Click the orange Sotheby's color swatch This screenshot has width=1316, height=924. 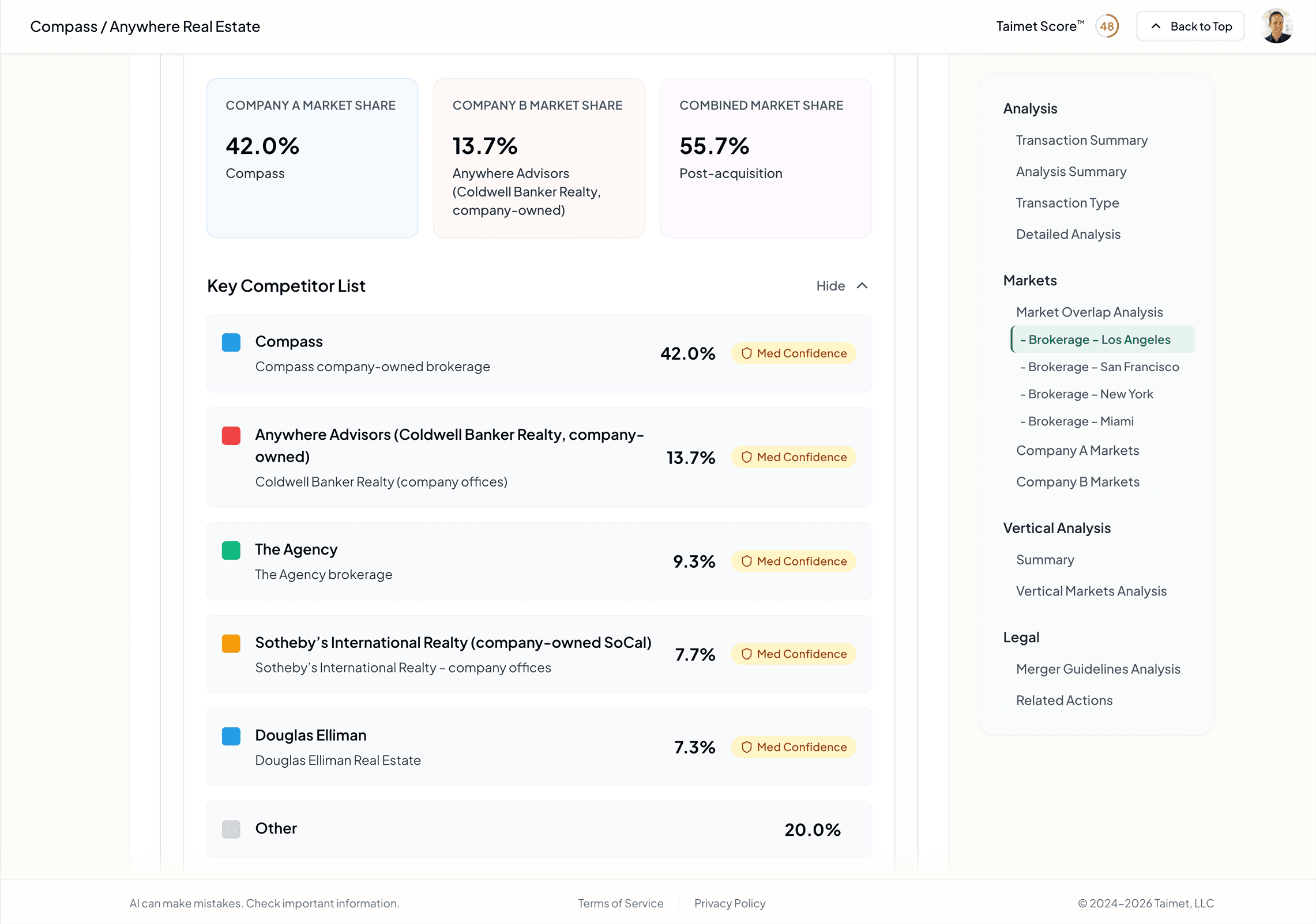[x=231, y=643]
